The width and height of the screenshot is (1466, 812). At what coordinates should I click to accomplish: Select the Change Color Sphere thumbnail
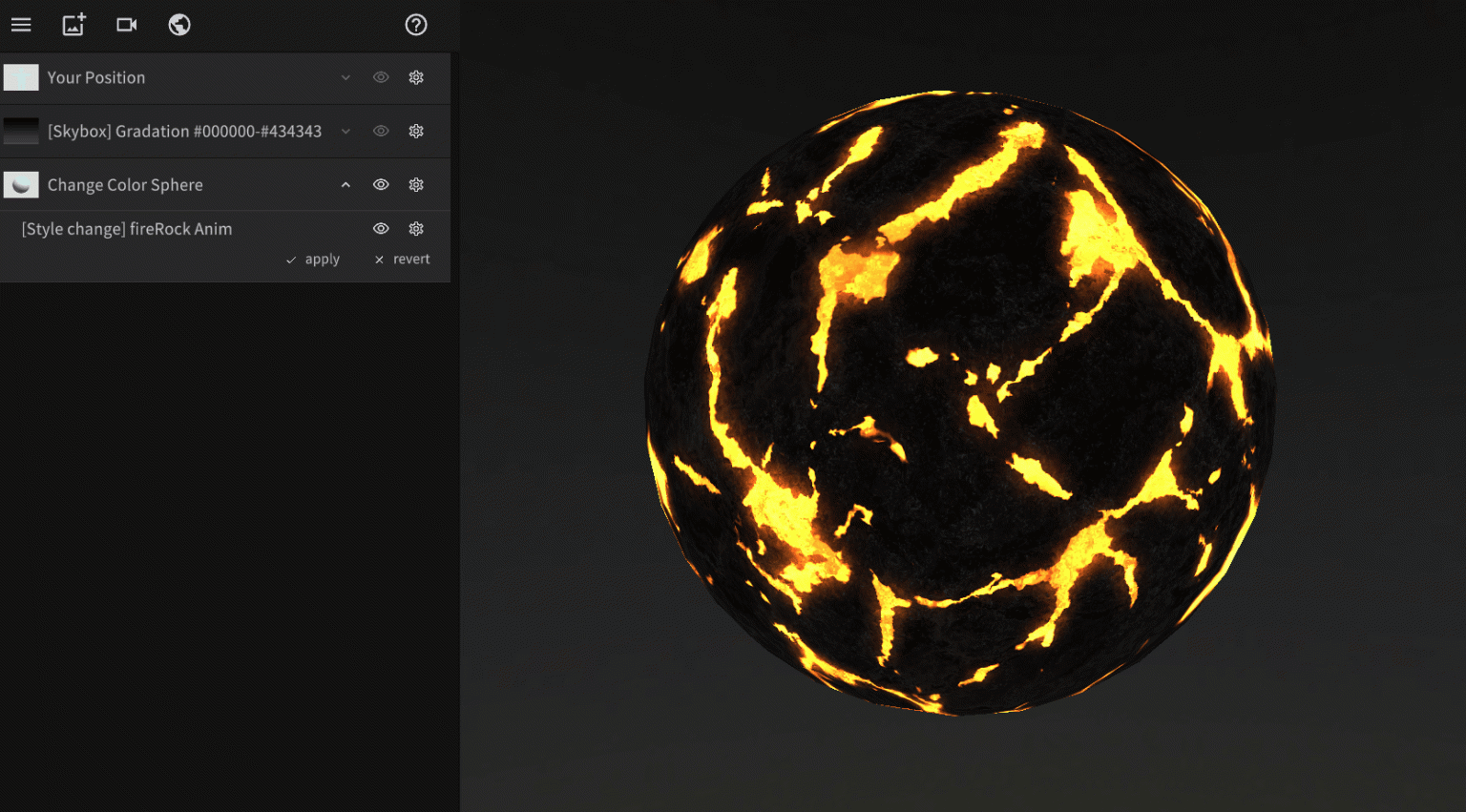(x=21, y=185)
